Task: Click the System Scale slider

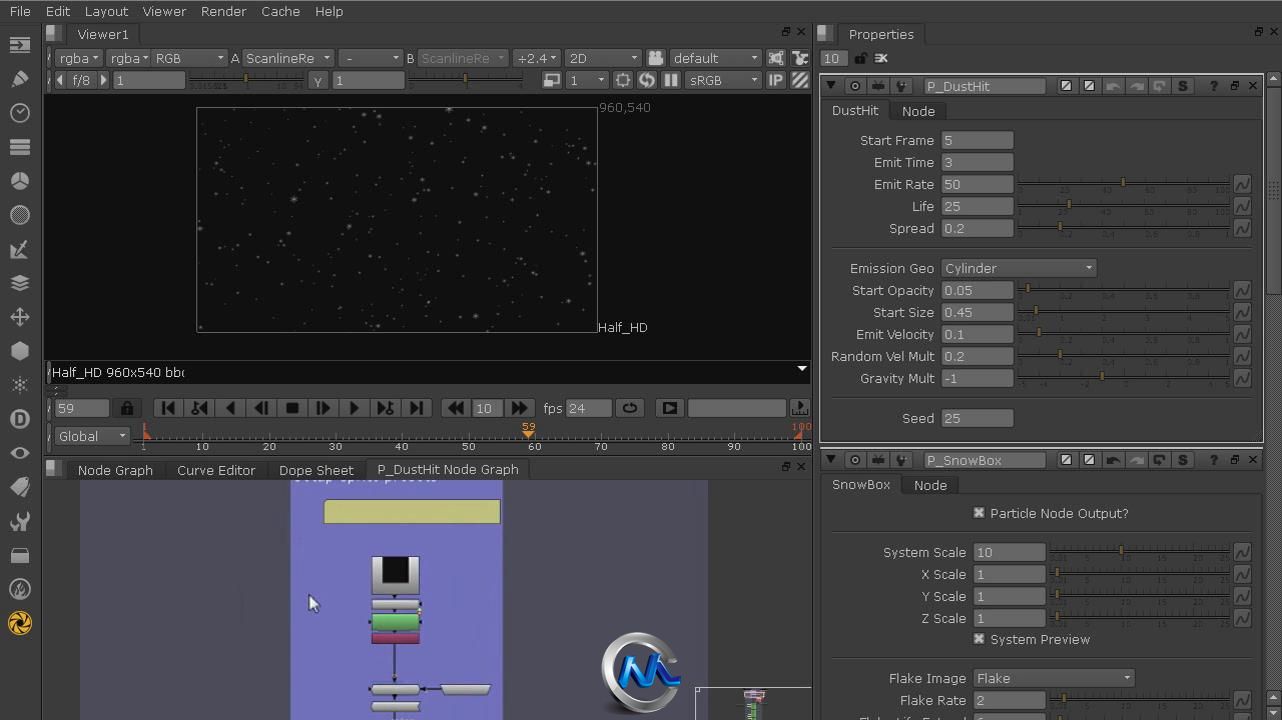Action: pos(1139,552)
